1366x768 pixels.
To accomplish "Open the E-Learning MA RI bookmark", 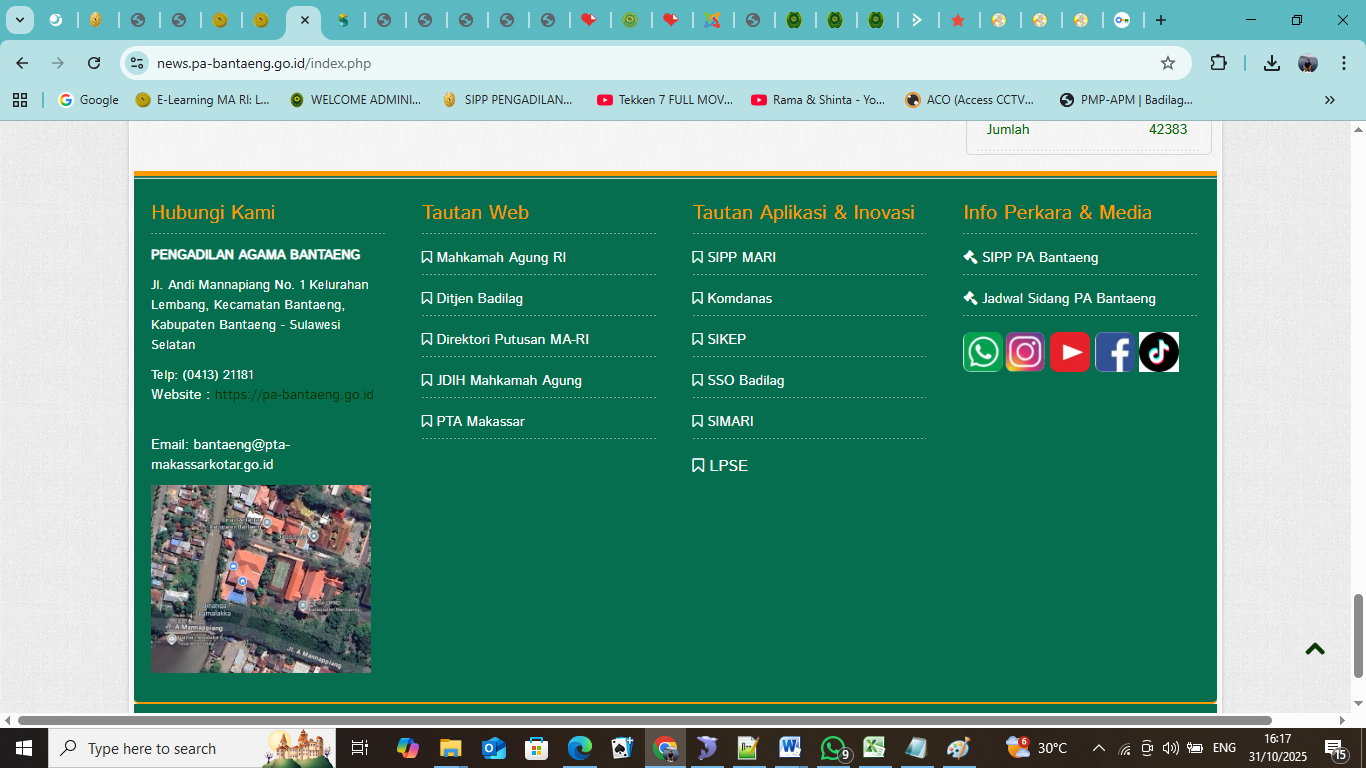I will (203, 100).
